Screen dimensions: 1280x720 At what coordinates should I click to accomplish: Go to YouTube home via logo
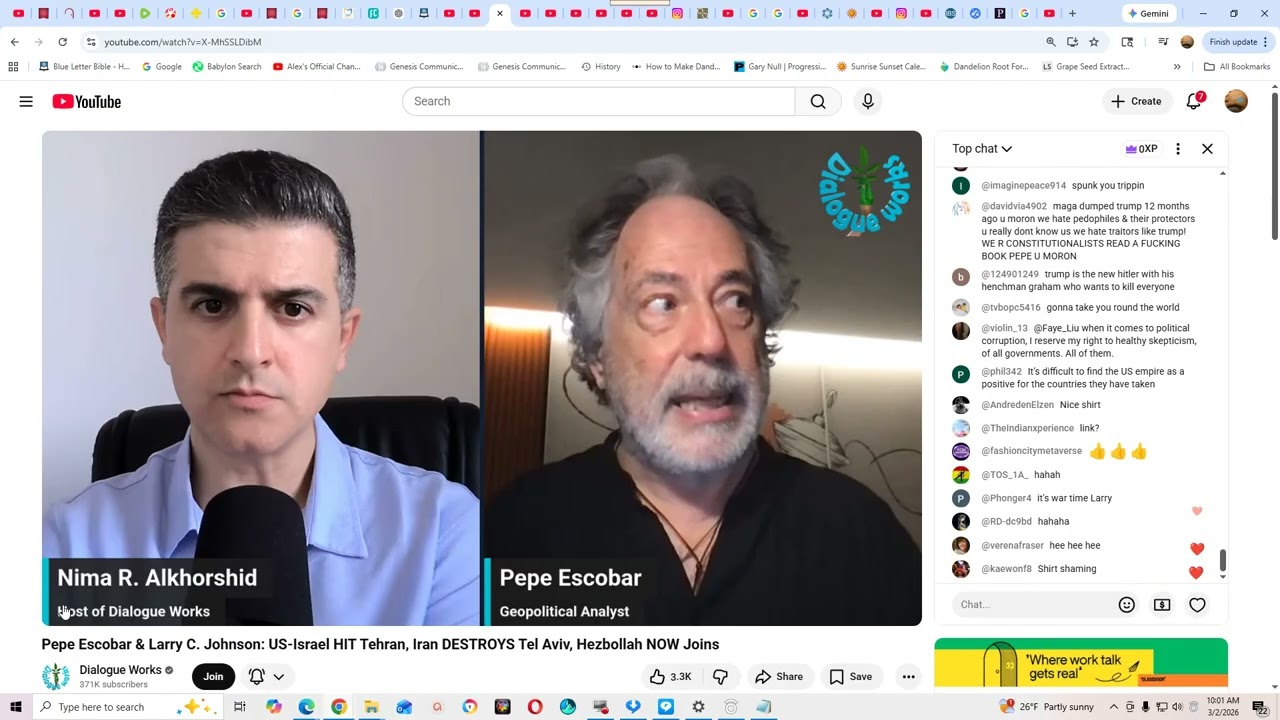(x=87, y=101)
